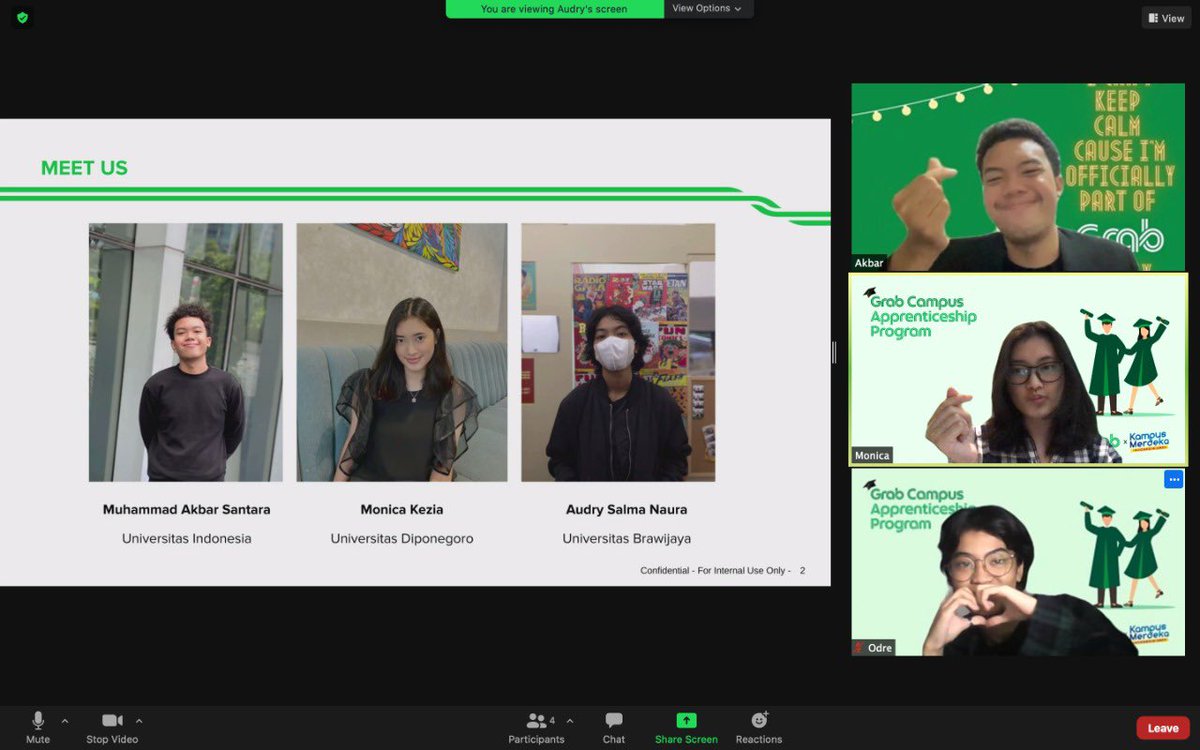Select Monica's video tile
Viewport: 1200px width, 750px height.
coord(1018,369)
